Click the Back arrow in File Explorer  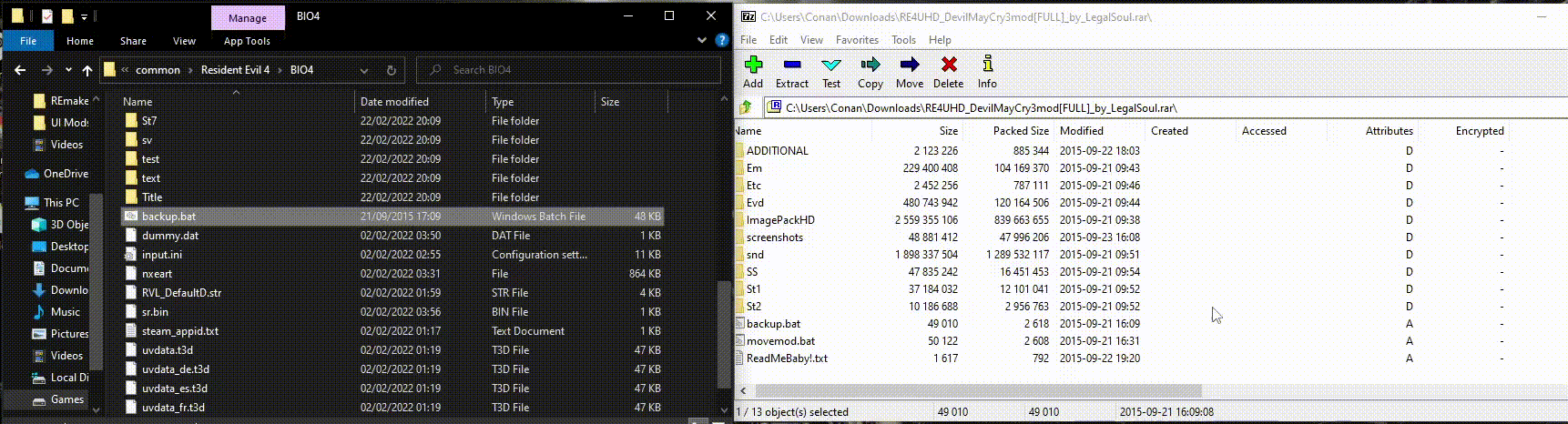(20, 70)
